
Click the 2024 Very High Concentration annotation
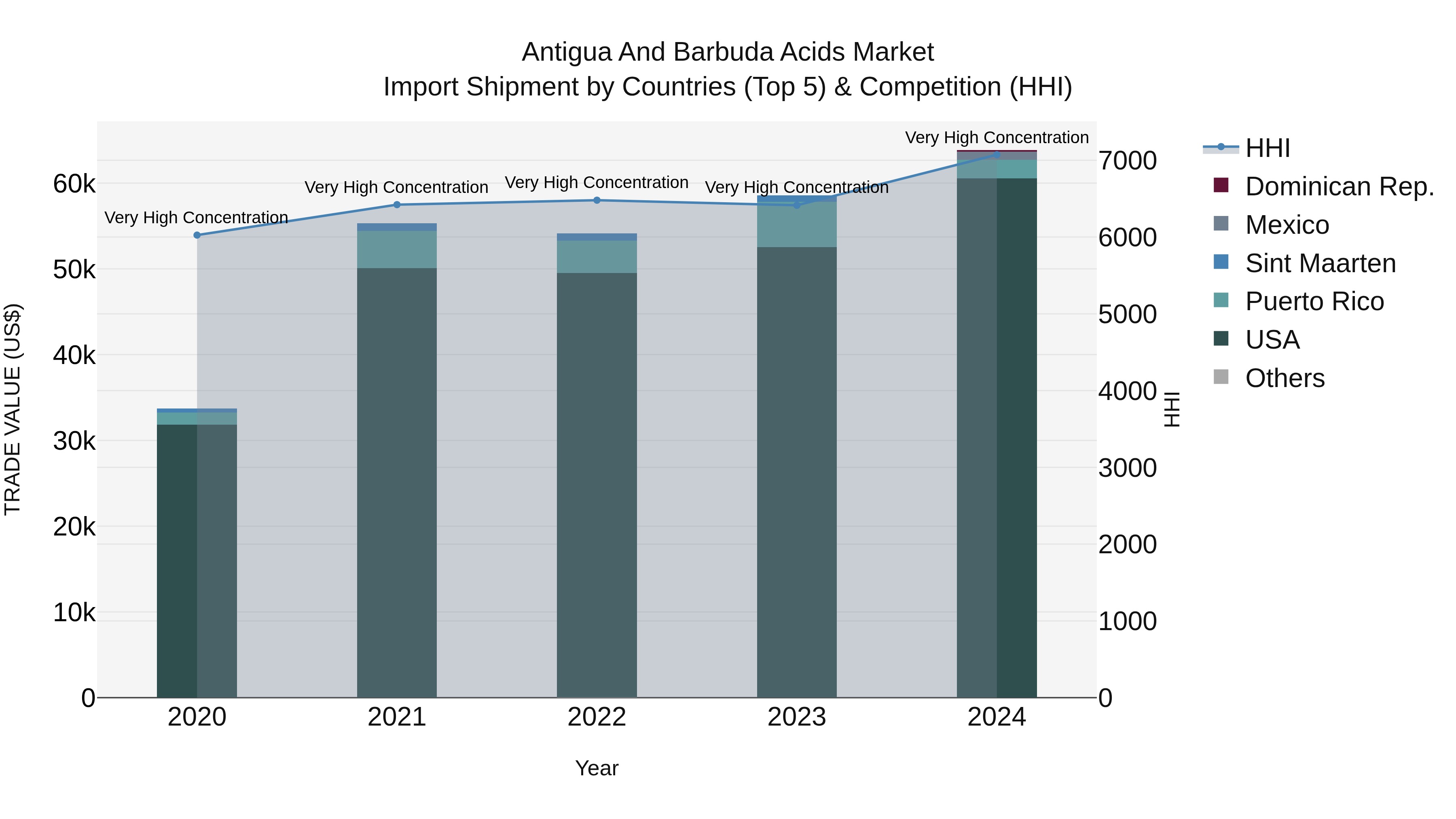[997, 138]
